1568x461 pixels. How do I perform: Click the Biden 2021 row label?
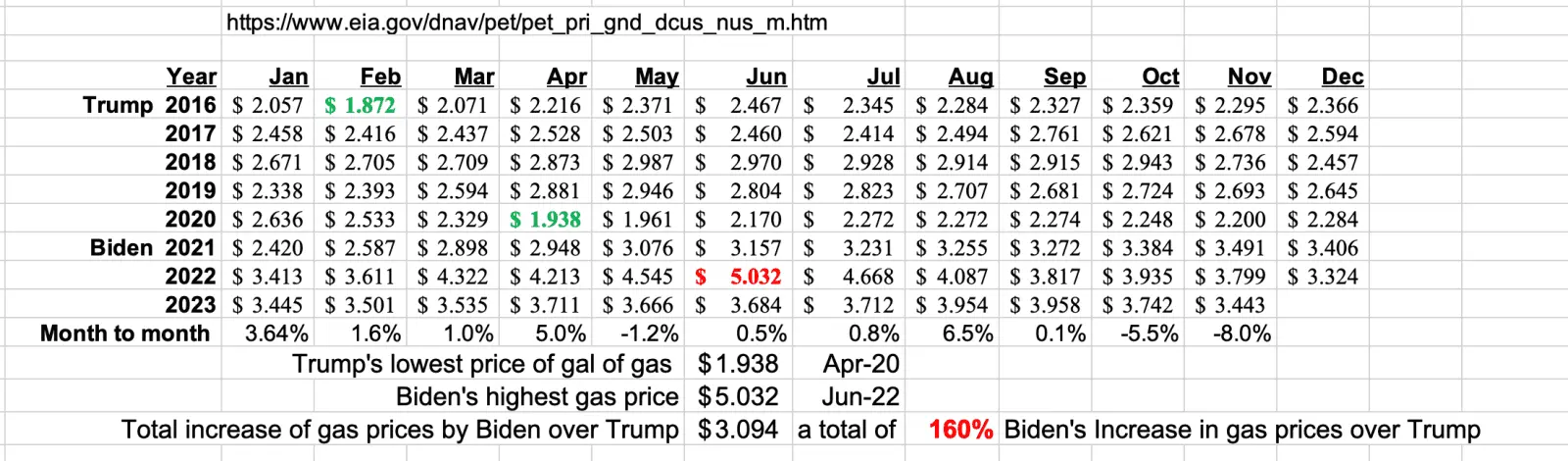pos(153,248)
